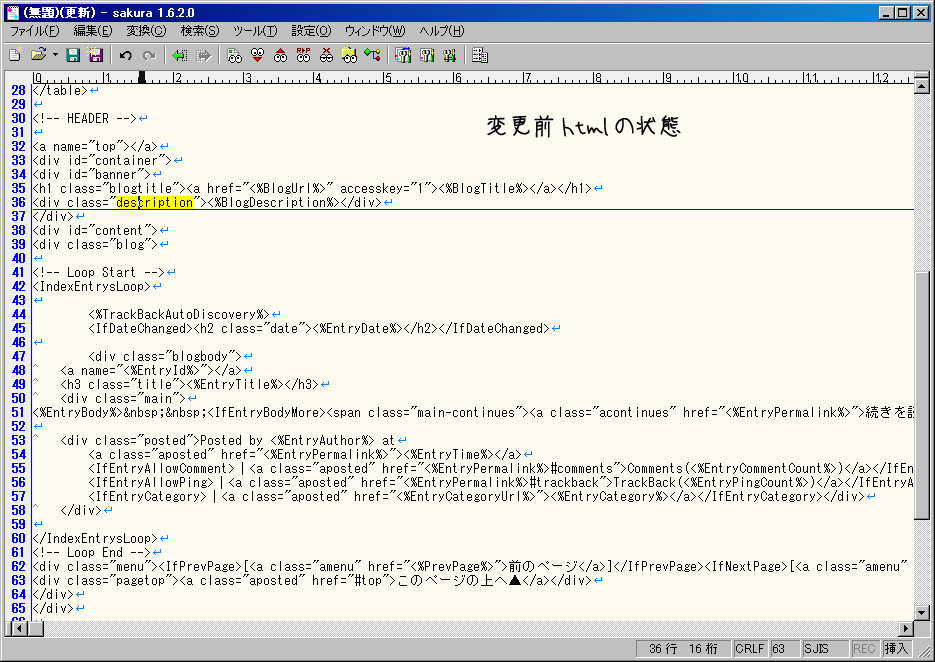Image resolution: width=935 pixels, height=662 pixels.
Task: Click line number 42 in the gutter
Action: 18,286
